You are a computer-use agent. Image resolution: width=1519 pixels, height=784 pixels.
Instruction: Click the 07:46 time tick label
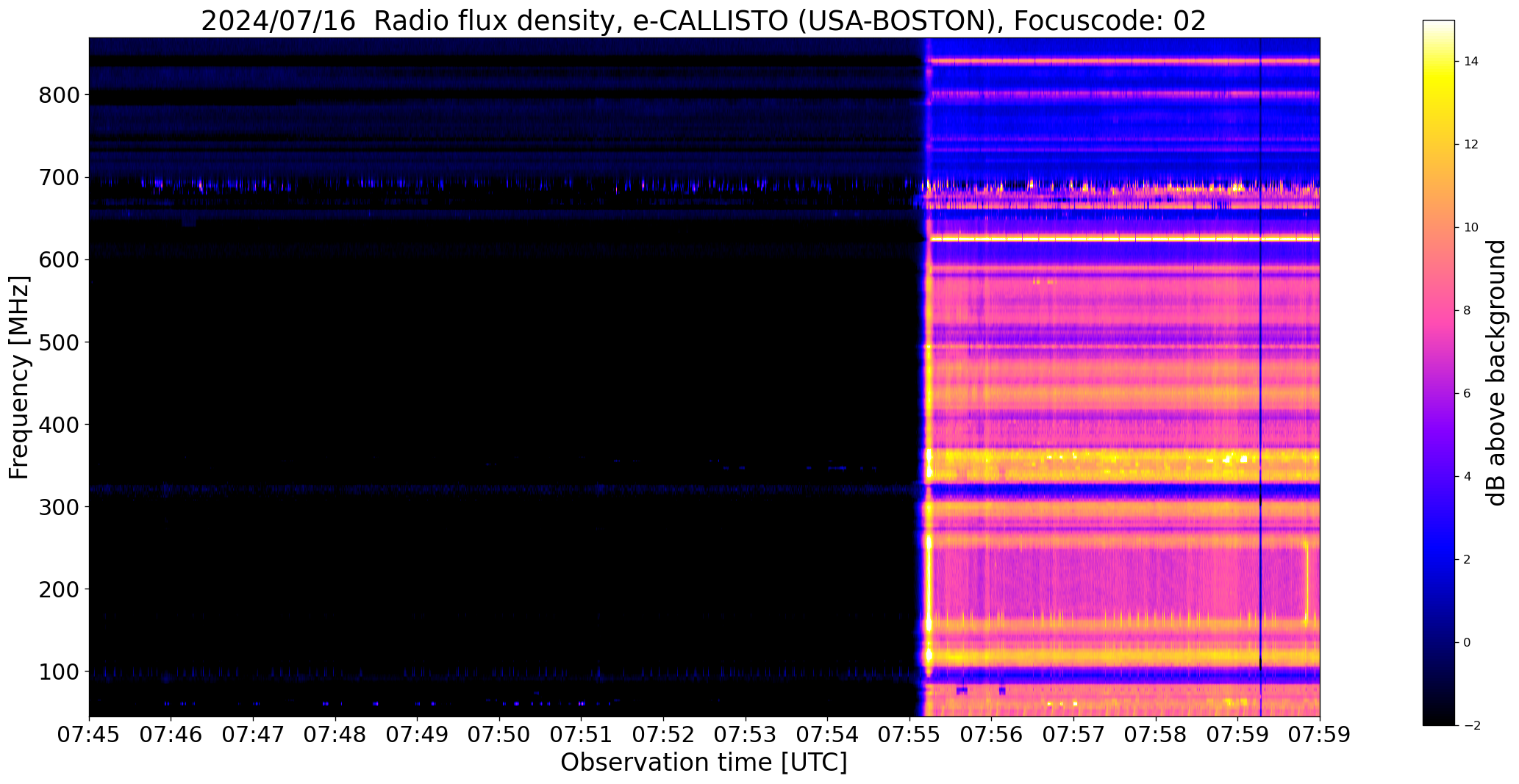pyautogui.click(x=171, y=736)
